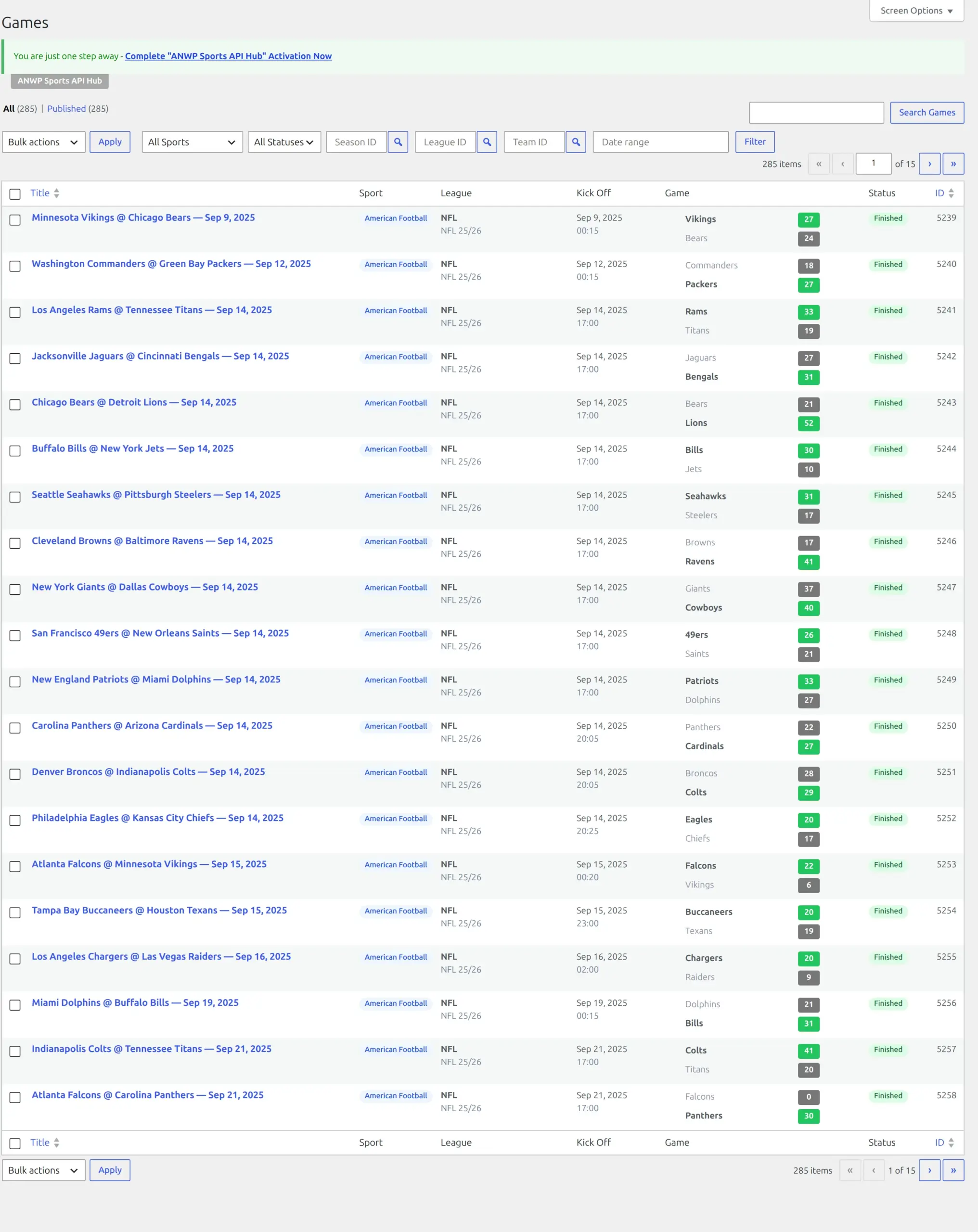Tick the select-all checkbox in top header
The image size is (978, 1232).
15,194
